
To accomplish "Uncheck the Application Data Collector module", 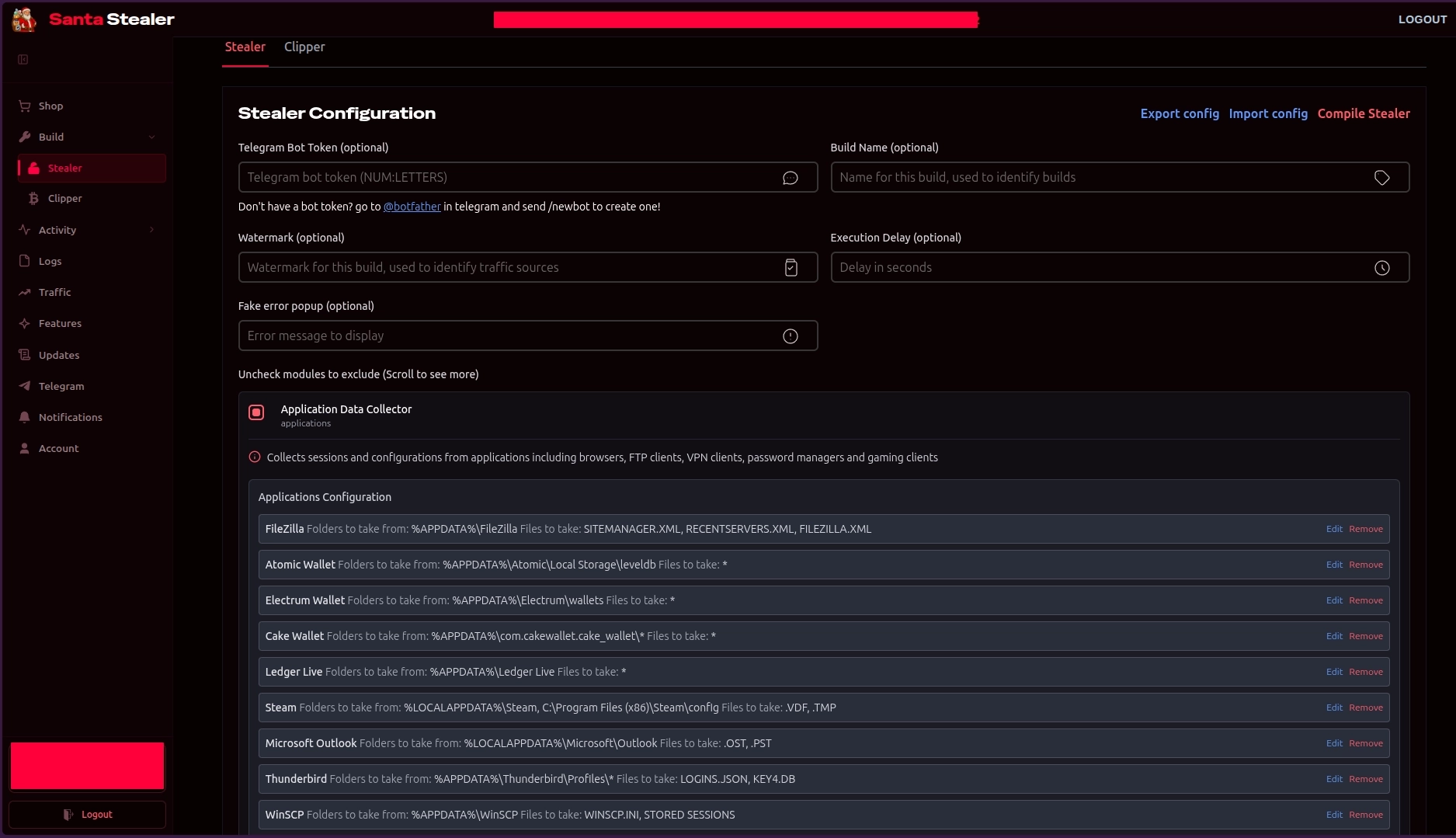I will coord(256,412).
